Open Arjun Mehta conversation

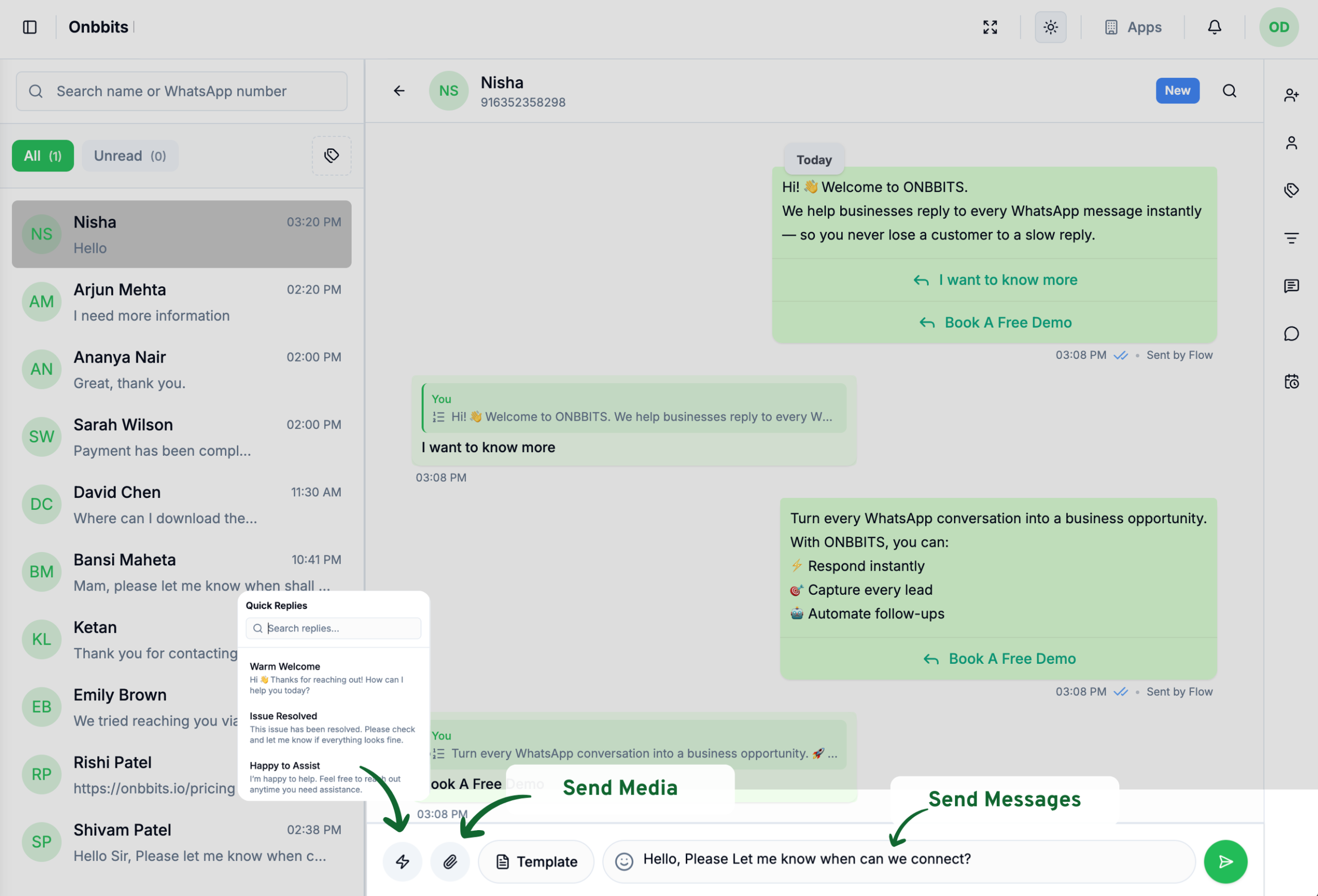[x=181, y=302]
